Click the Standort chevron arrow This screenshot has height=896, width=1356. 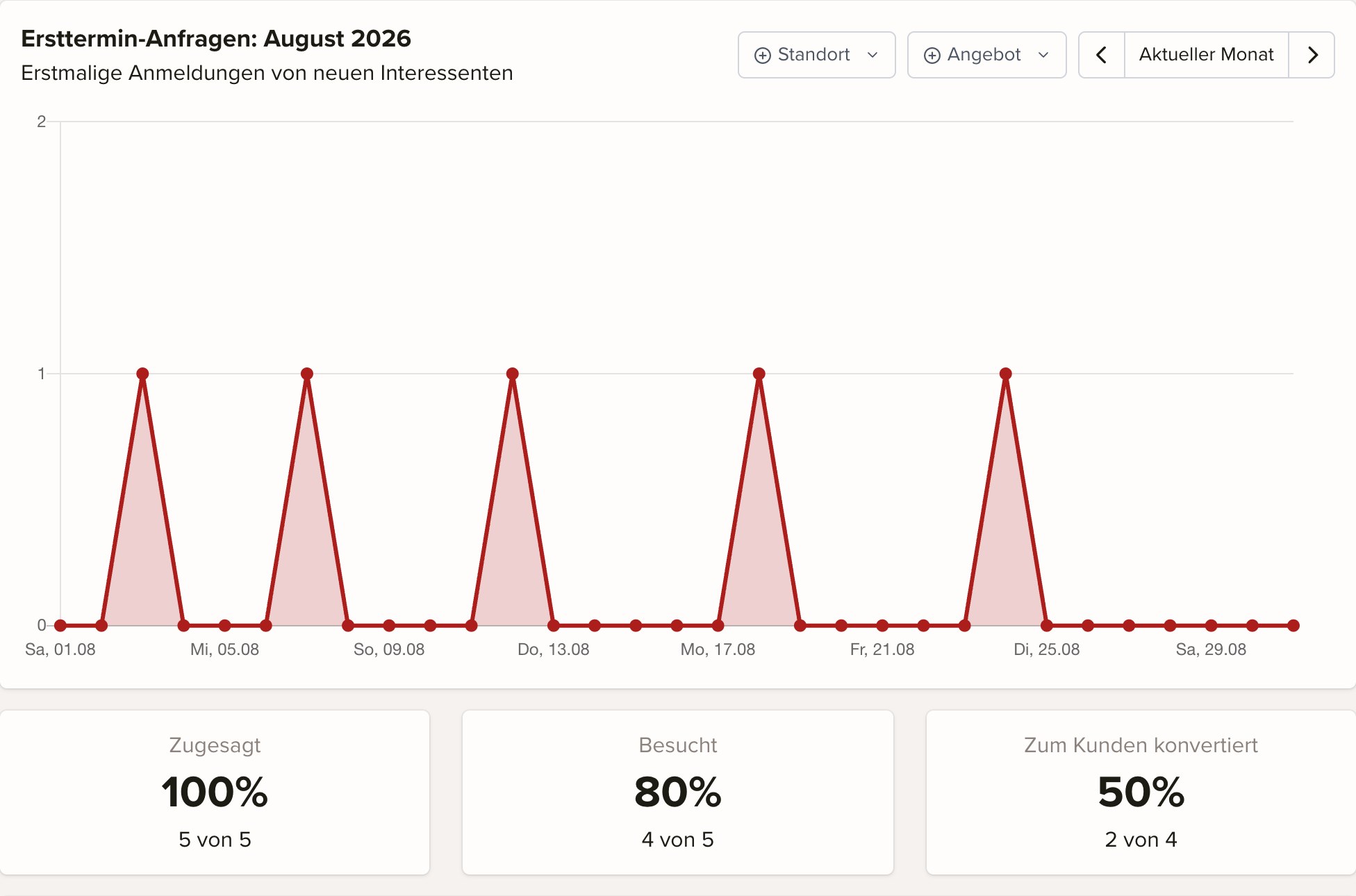click(873, 56)
